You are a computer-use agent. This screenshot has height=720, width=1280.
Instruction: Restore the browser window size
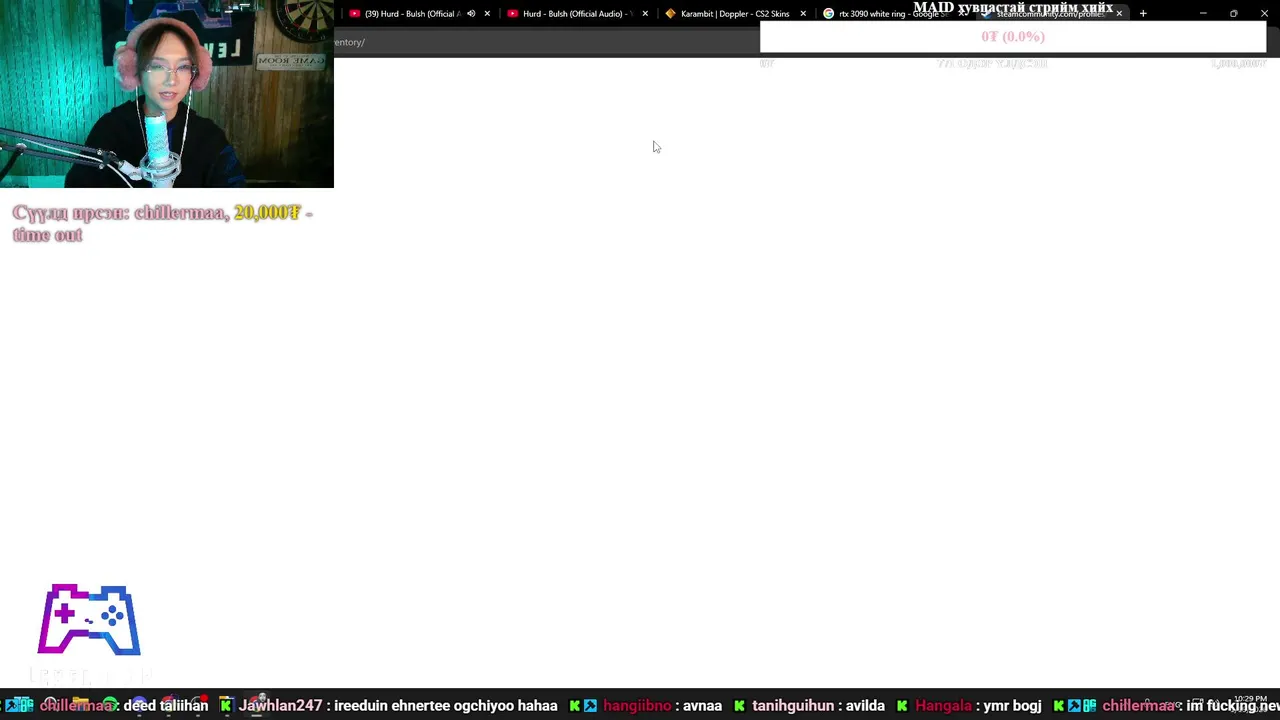click(1233, 14)
